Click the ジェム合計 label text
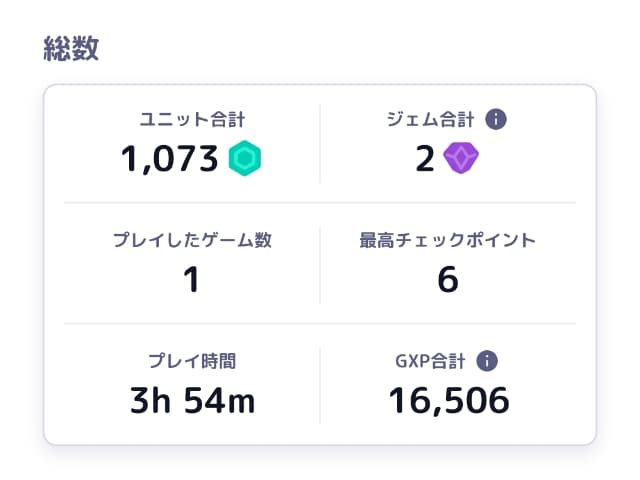The height and width of the screenshot is (480, 640). click(430, 120)
